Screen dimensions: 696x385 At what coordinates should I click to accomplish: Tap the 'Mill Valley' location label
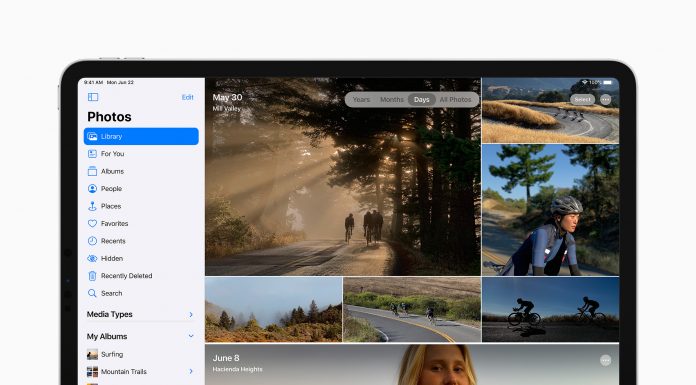[226, 108]
